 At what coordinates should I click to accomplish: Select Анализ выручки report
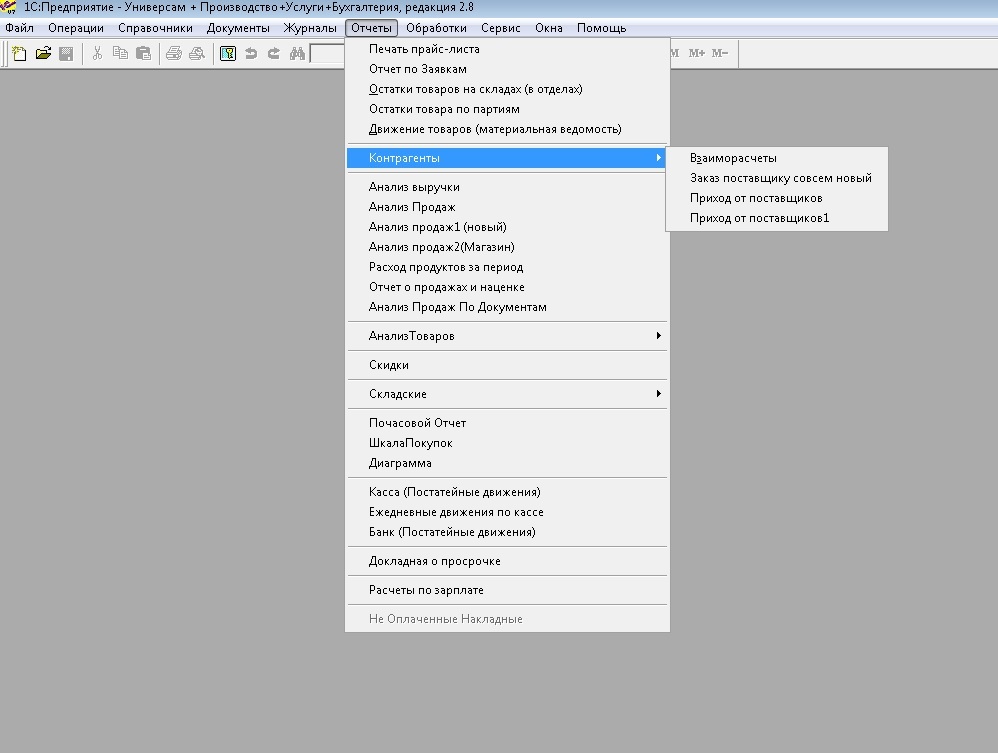(507, 187)
